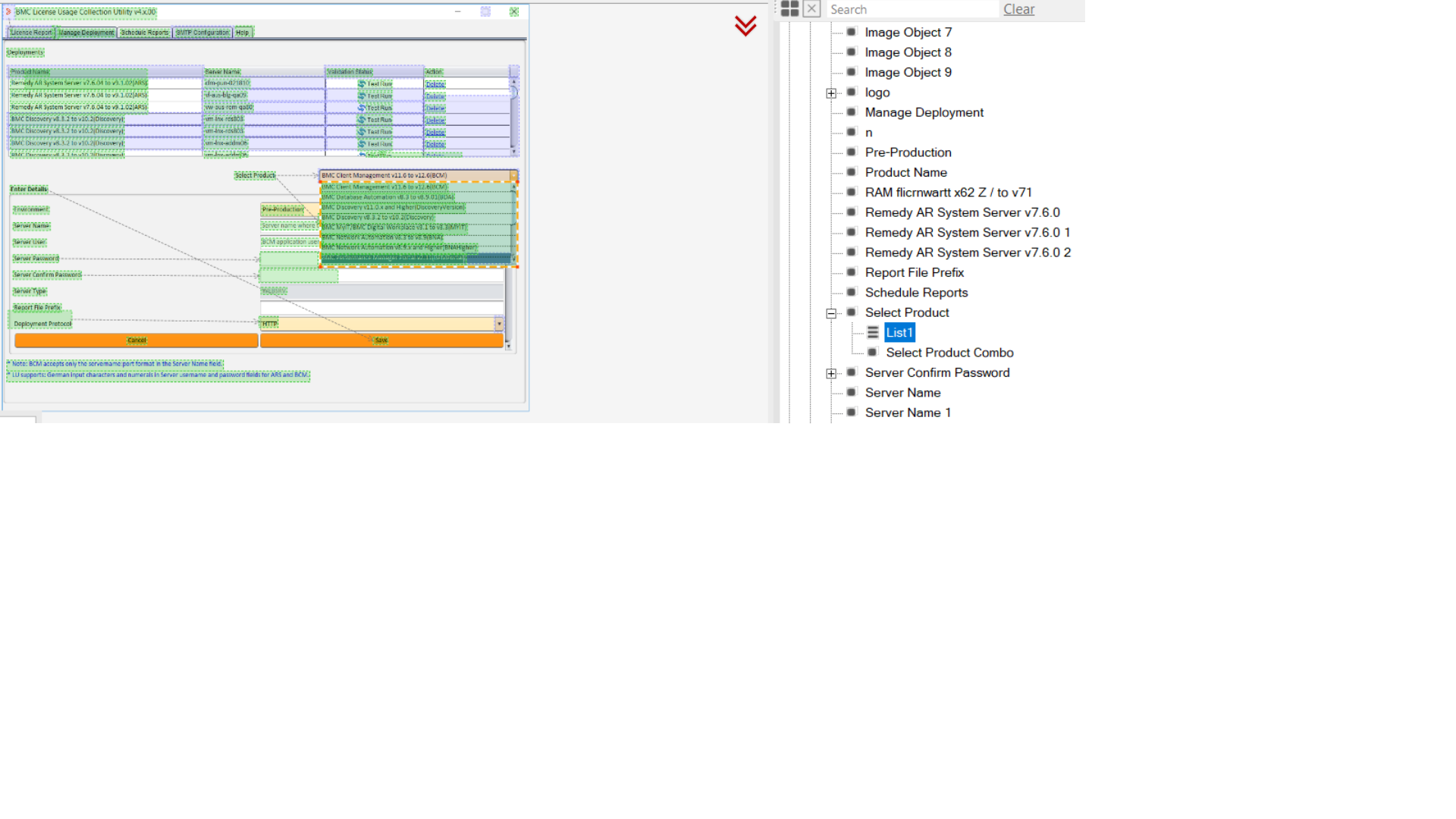Click the Server Name input field
1456x819 pixels.
click(x=290, y=226)
